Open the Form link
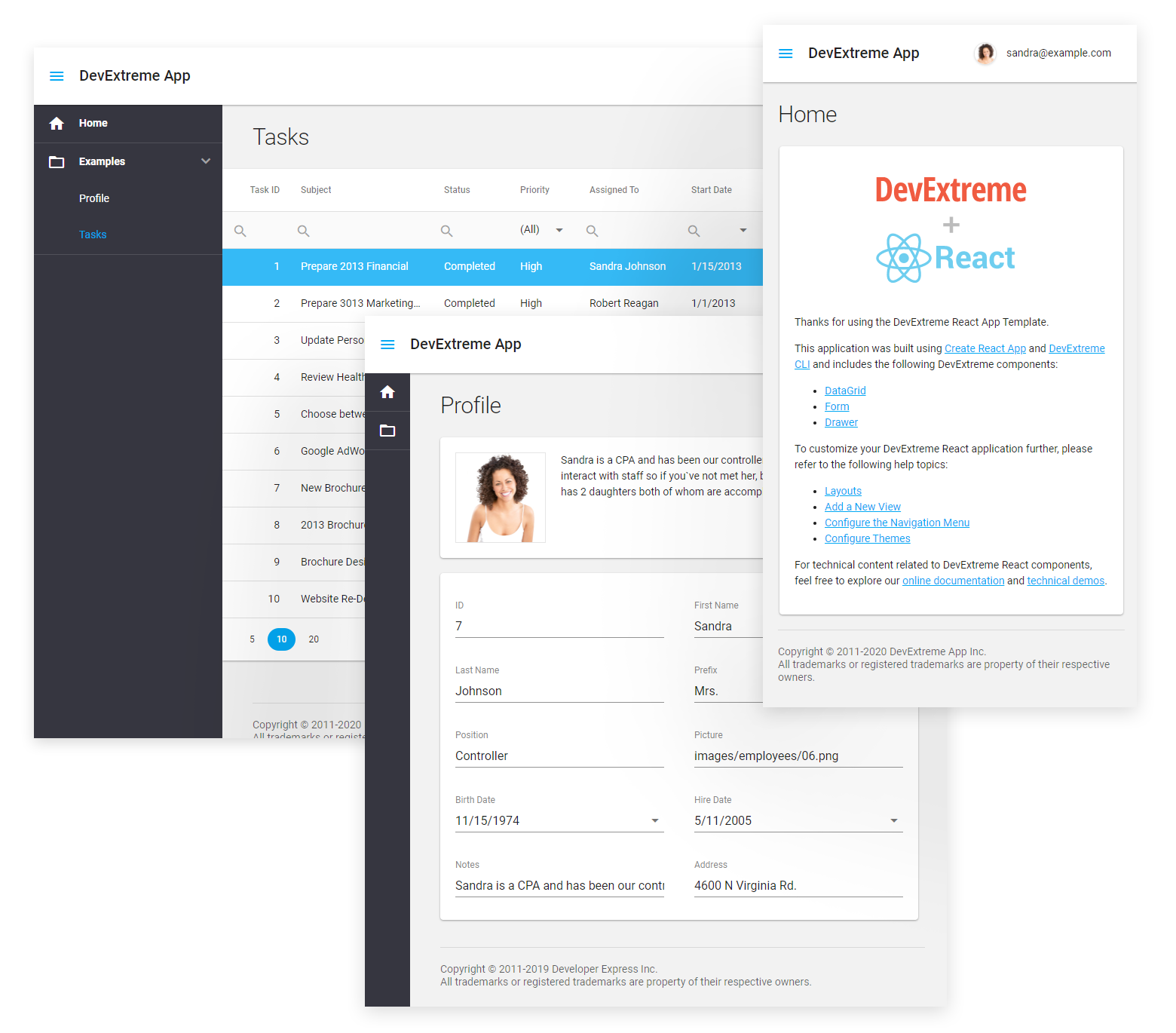1176x1033 pixels. click(837, 406)
